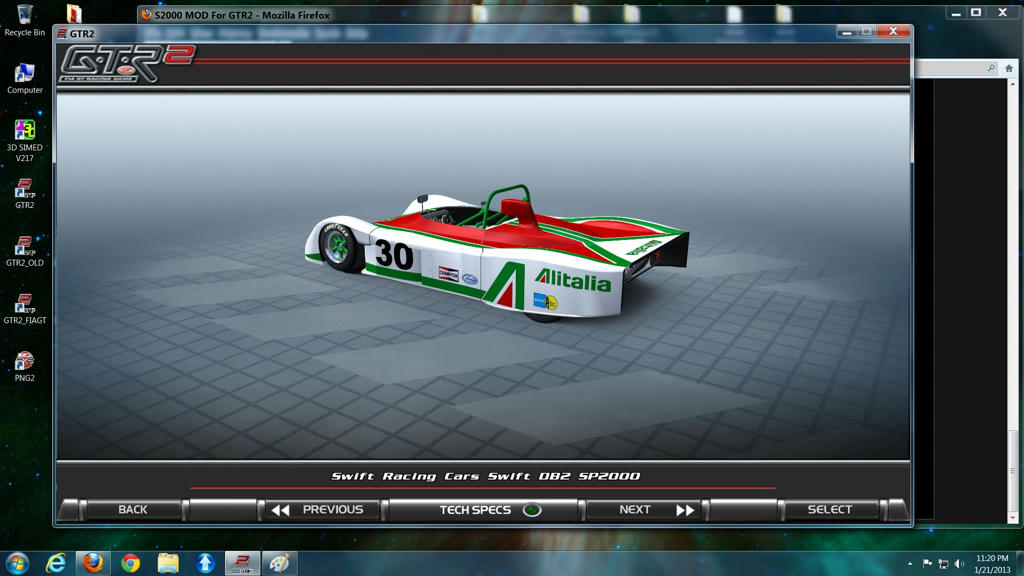Click the "S2000 MOD For GTR2 - Mozilla Firefox" title
The width and height of the screenshot is (1024, 576).
tap(242, 15)
